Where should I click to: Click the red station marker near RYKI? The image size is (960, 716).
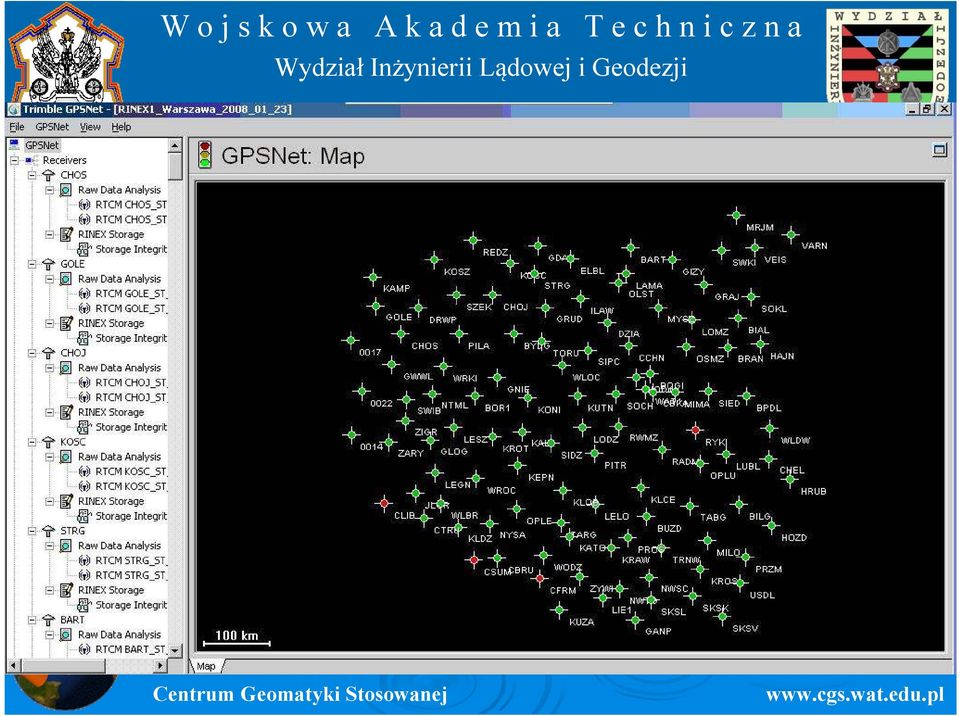695,429
